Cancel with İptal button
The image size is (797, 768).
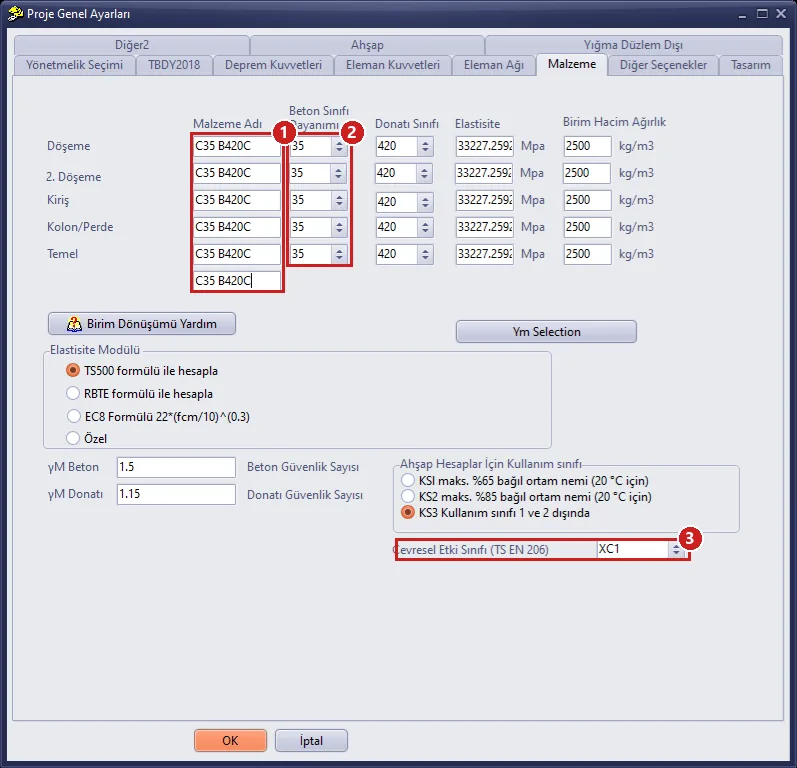coord(311,741)
